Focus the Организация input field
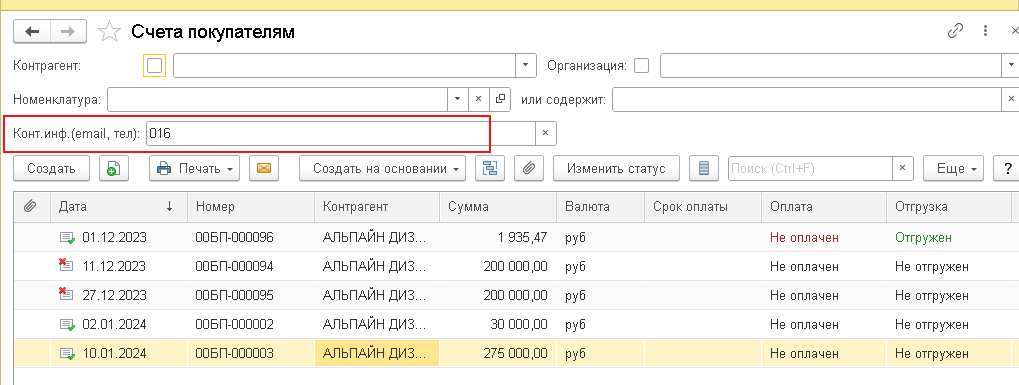 831,66
